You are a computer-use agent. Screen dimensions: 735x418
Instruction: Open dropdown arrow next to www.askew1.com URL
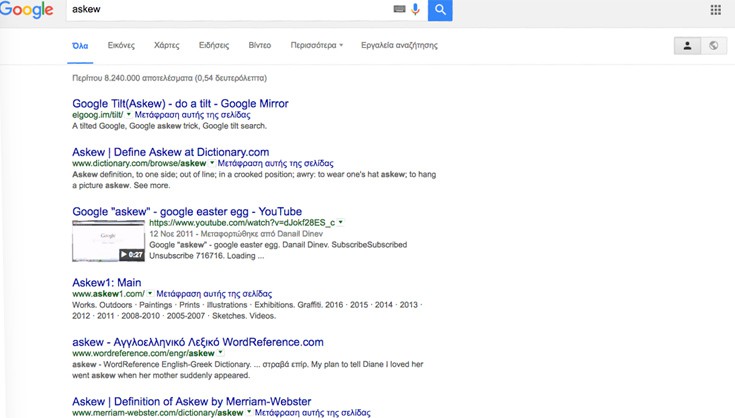[x=151, y=294]
